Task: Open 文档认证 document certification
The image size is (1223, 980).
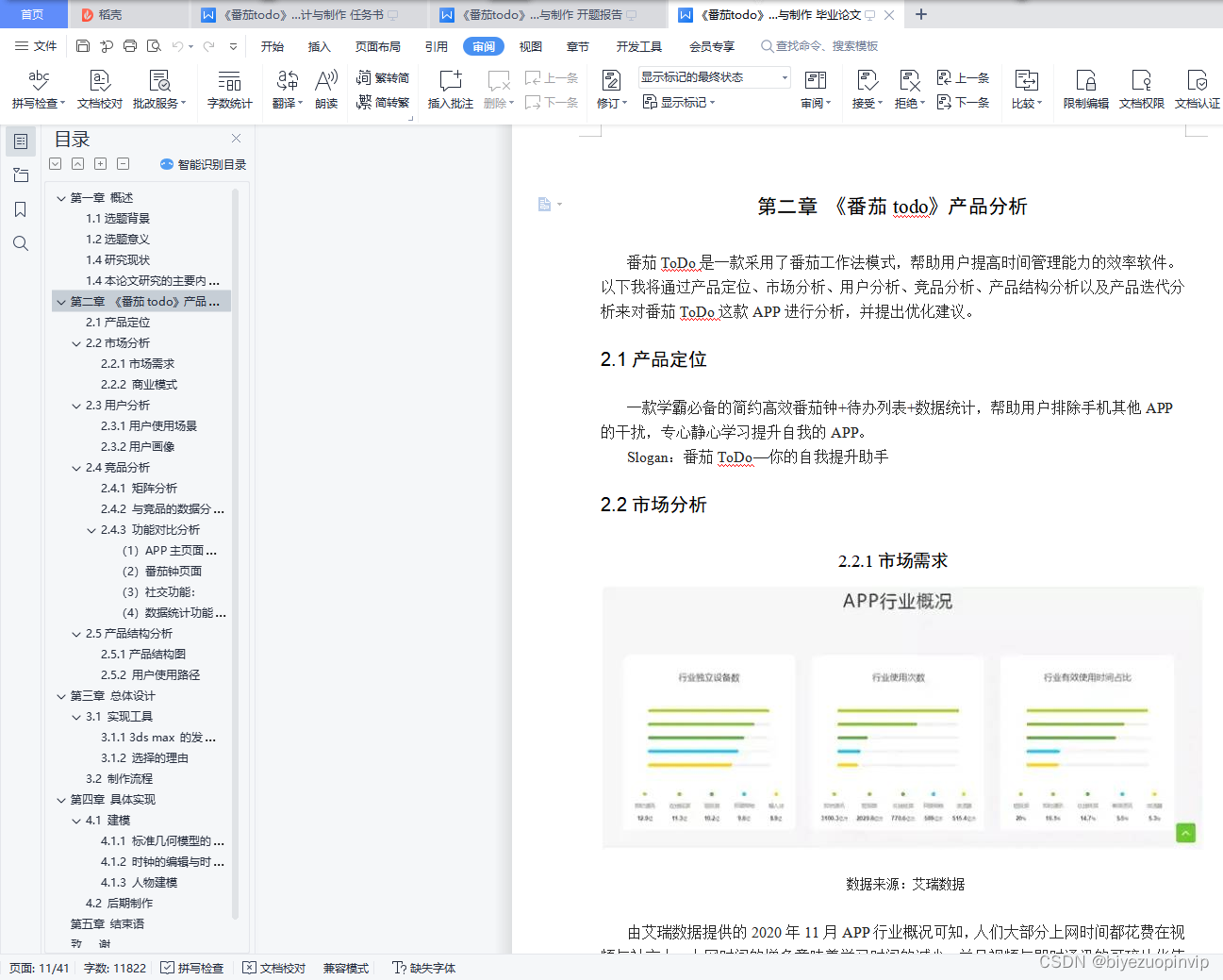Action: pyautogui.click(x=1197, y=90)
